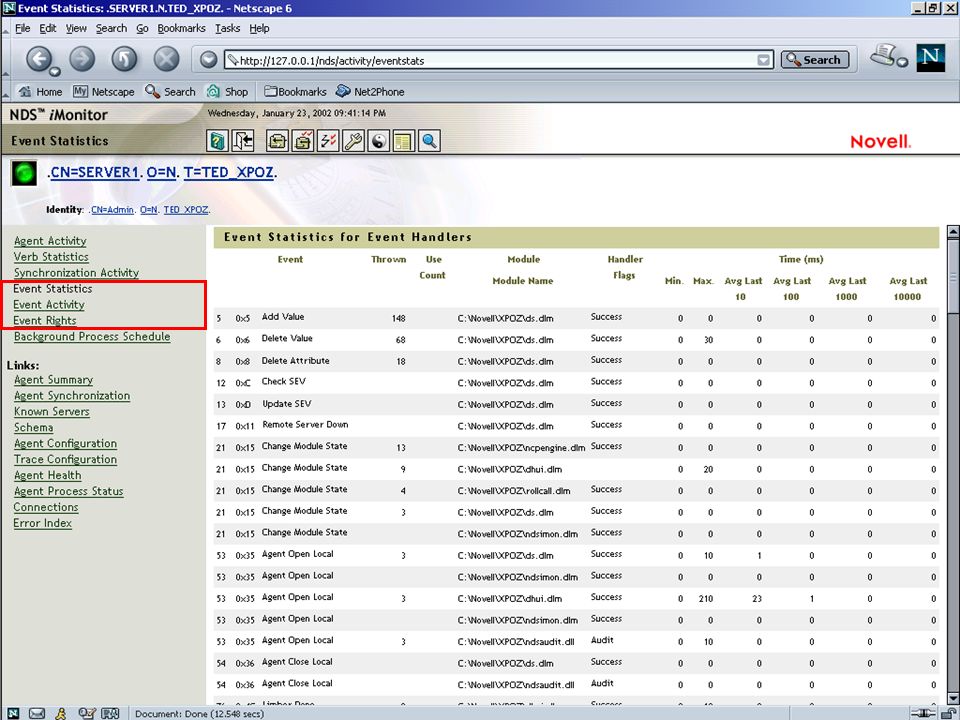Click the CN=SERVER1 header link
This screenshot has width=960, height=720.
pyautogui.click(x=93, y=173)
